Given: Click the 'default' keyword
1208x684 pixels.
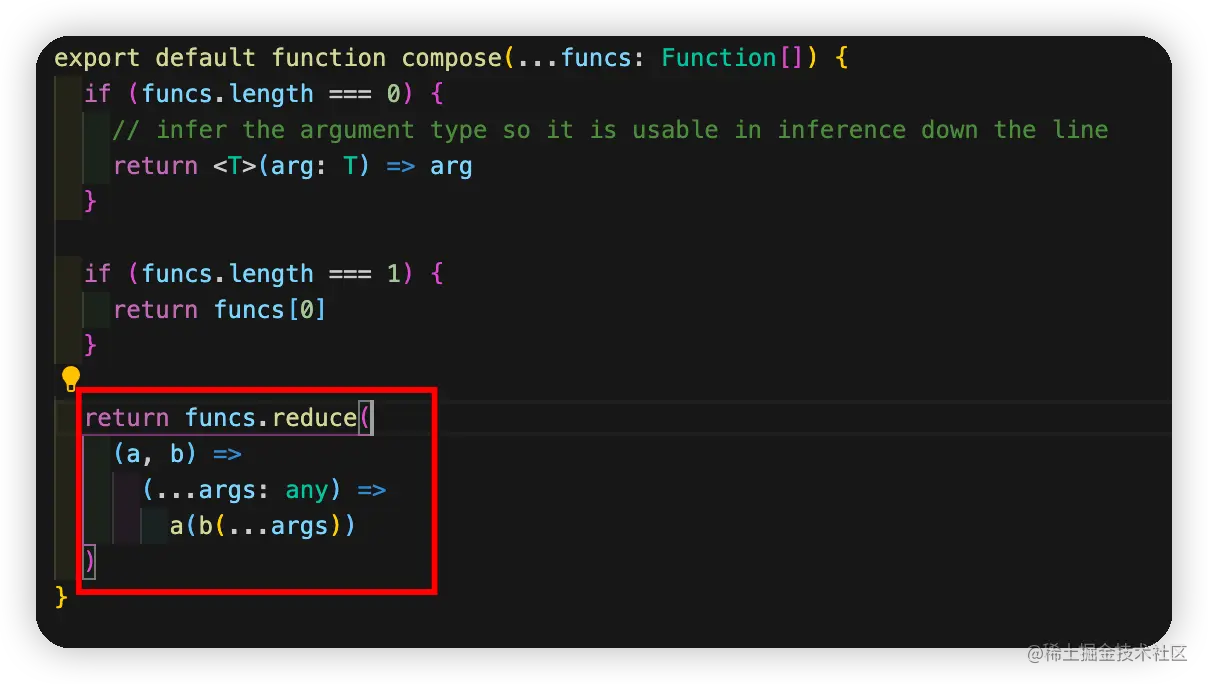Looking at the screenshot, I should [x=205, y=58].
